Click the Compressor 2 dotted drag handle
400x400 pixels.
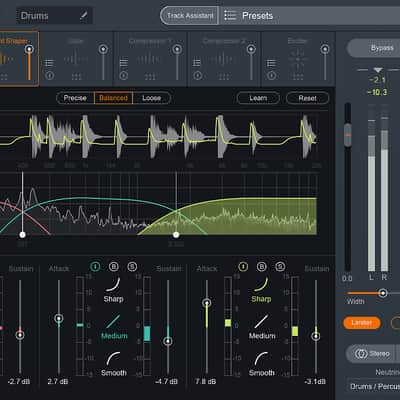click(224, 77)
